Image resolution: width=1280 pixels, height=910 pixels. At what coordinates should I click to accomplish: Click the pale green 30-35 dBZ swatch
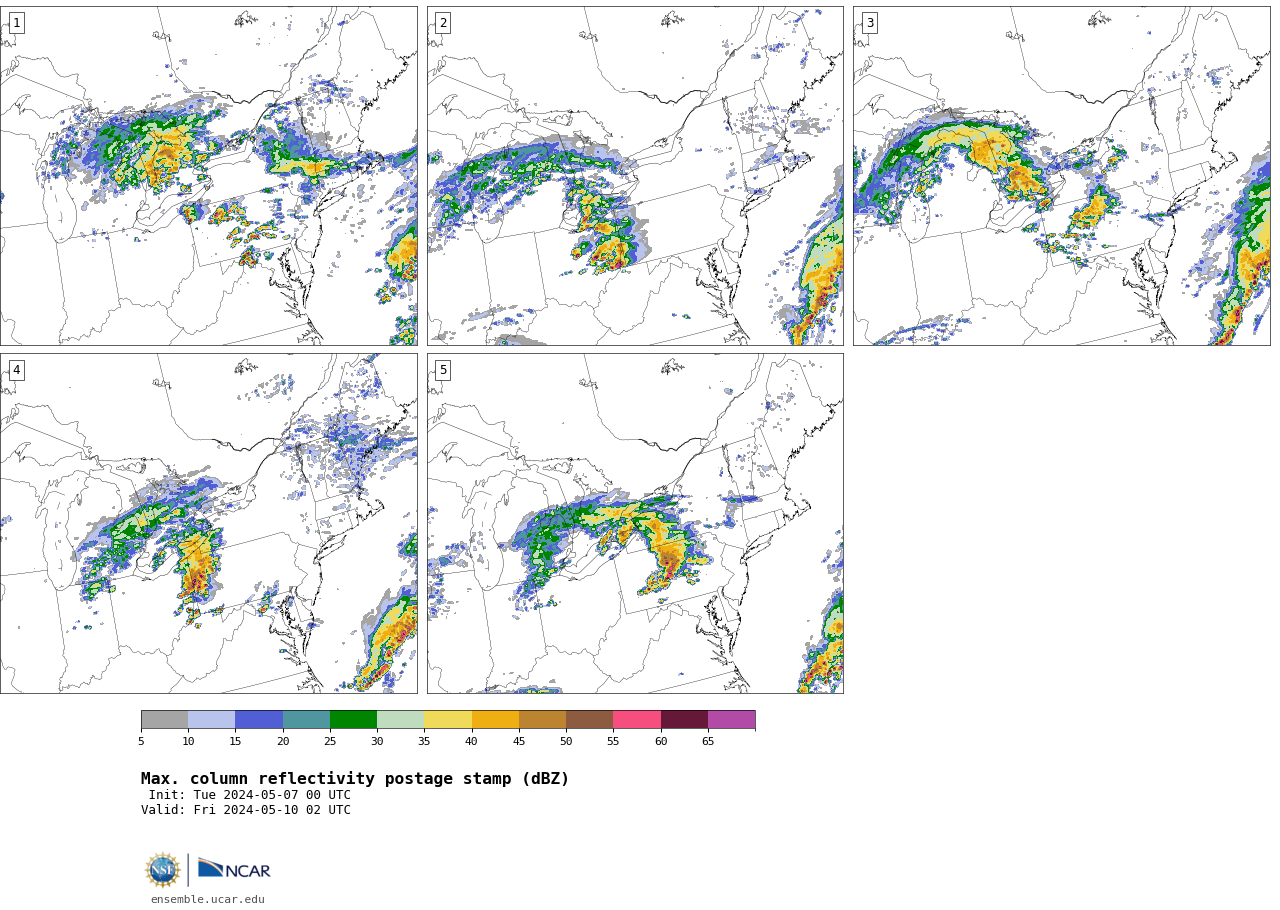(x=400, y=720)
